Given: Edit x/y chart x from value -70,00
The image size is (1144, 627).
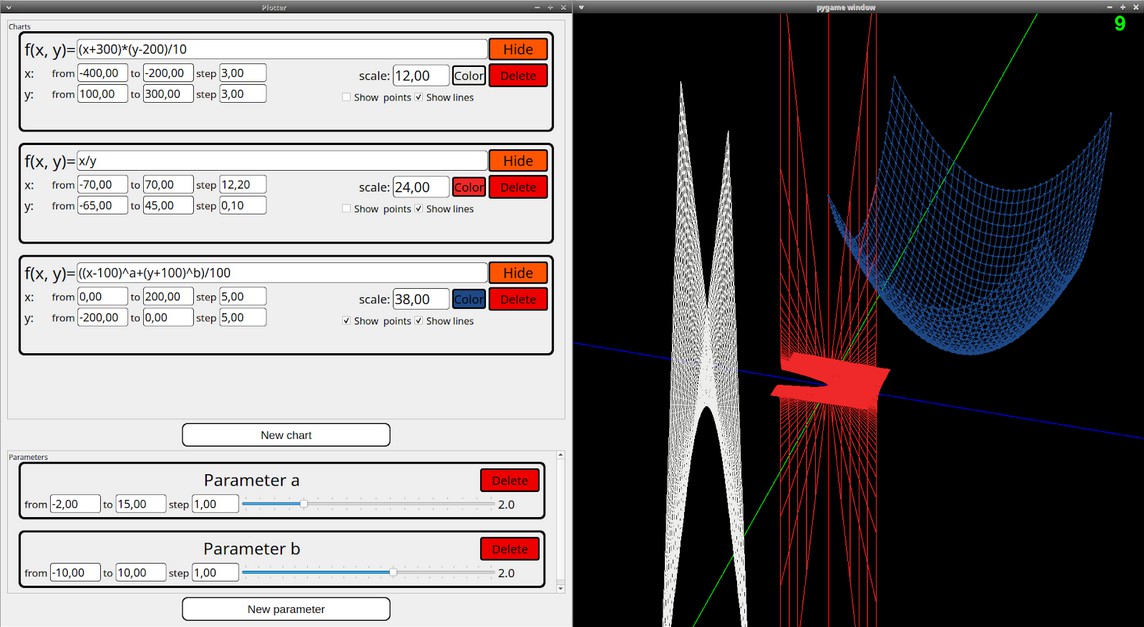Looking at the screenshot, I should [102, 185].
